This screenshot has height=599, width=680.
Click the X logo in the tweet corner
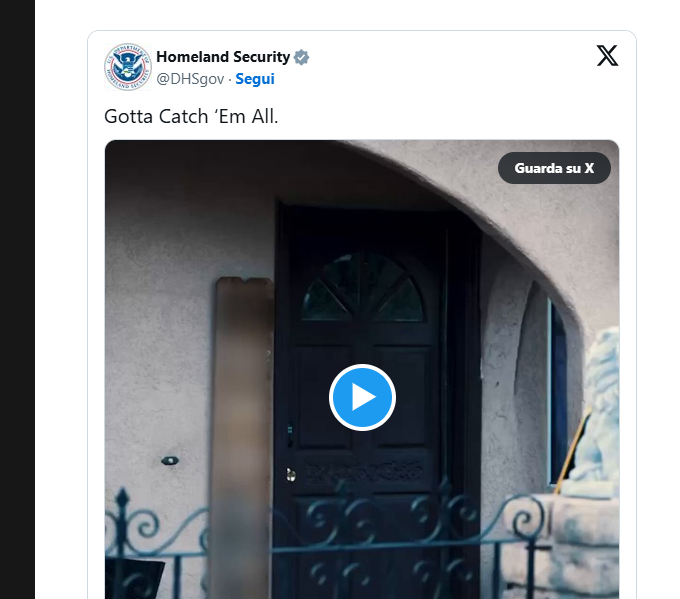tap(607, 56)
